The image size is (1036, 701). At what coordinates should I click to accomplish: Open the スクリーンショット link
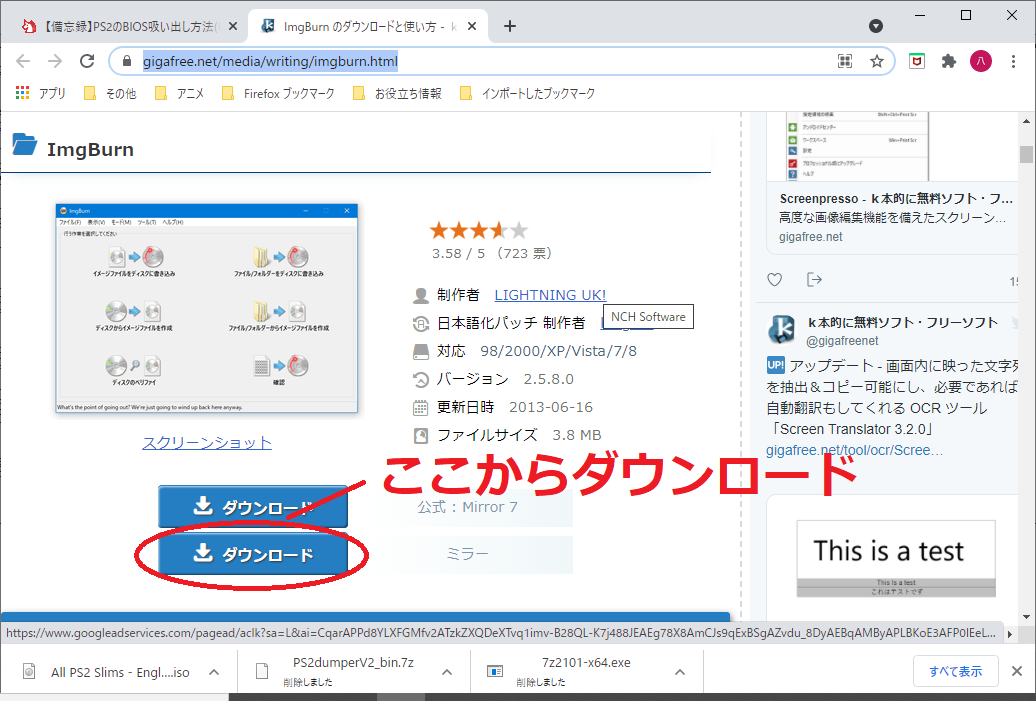(207, 443)
